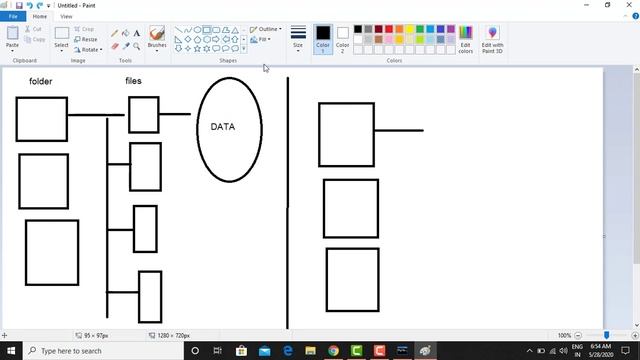The height and width of the screenshot is (360, 640).
Task: Pick the red color swatch
Action: (389, 29)
